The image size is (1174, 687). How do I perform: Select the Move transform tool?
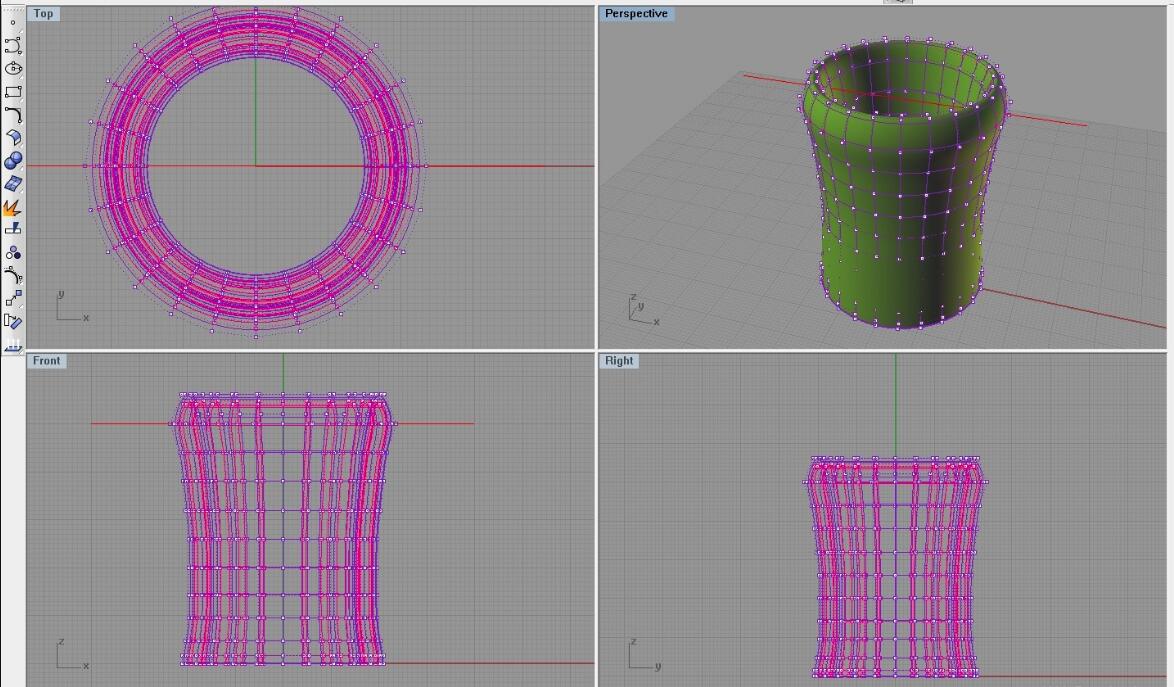point(13,298)
